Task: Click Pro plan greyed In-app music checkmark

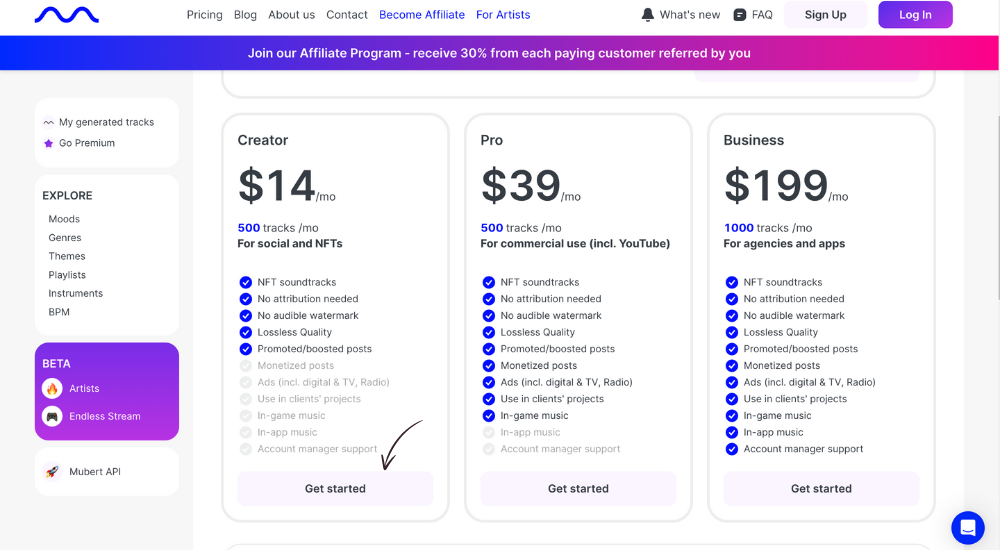Action: 489,432
